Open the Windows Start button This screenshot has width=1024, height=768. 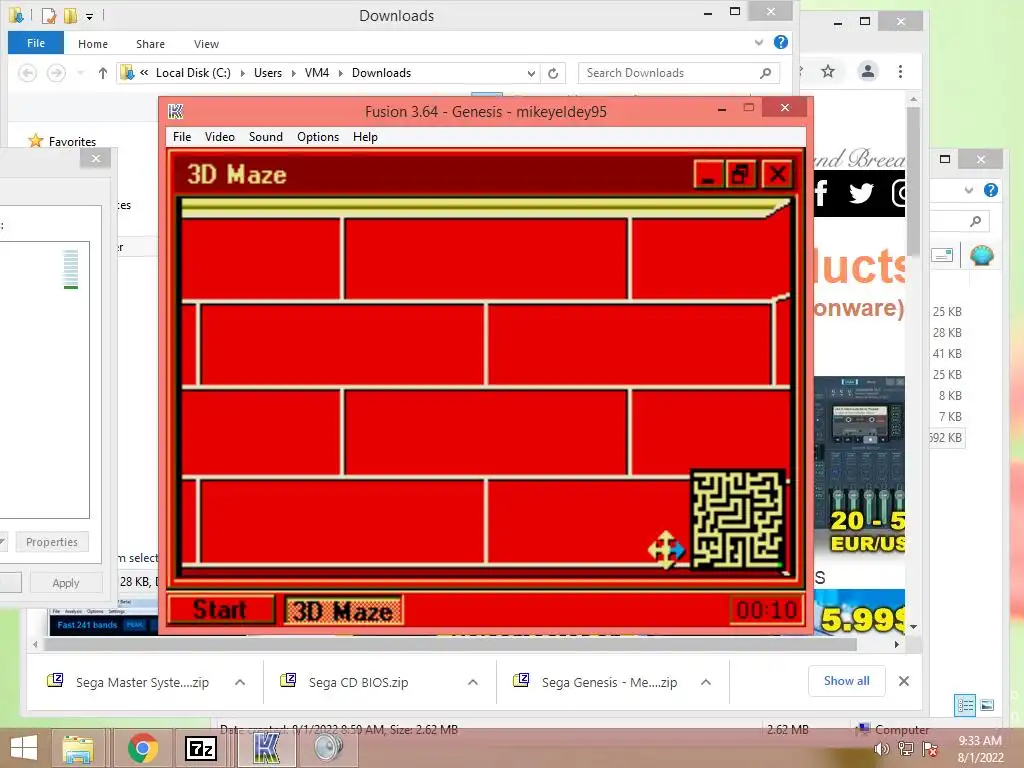click(24, 748)
